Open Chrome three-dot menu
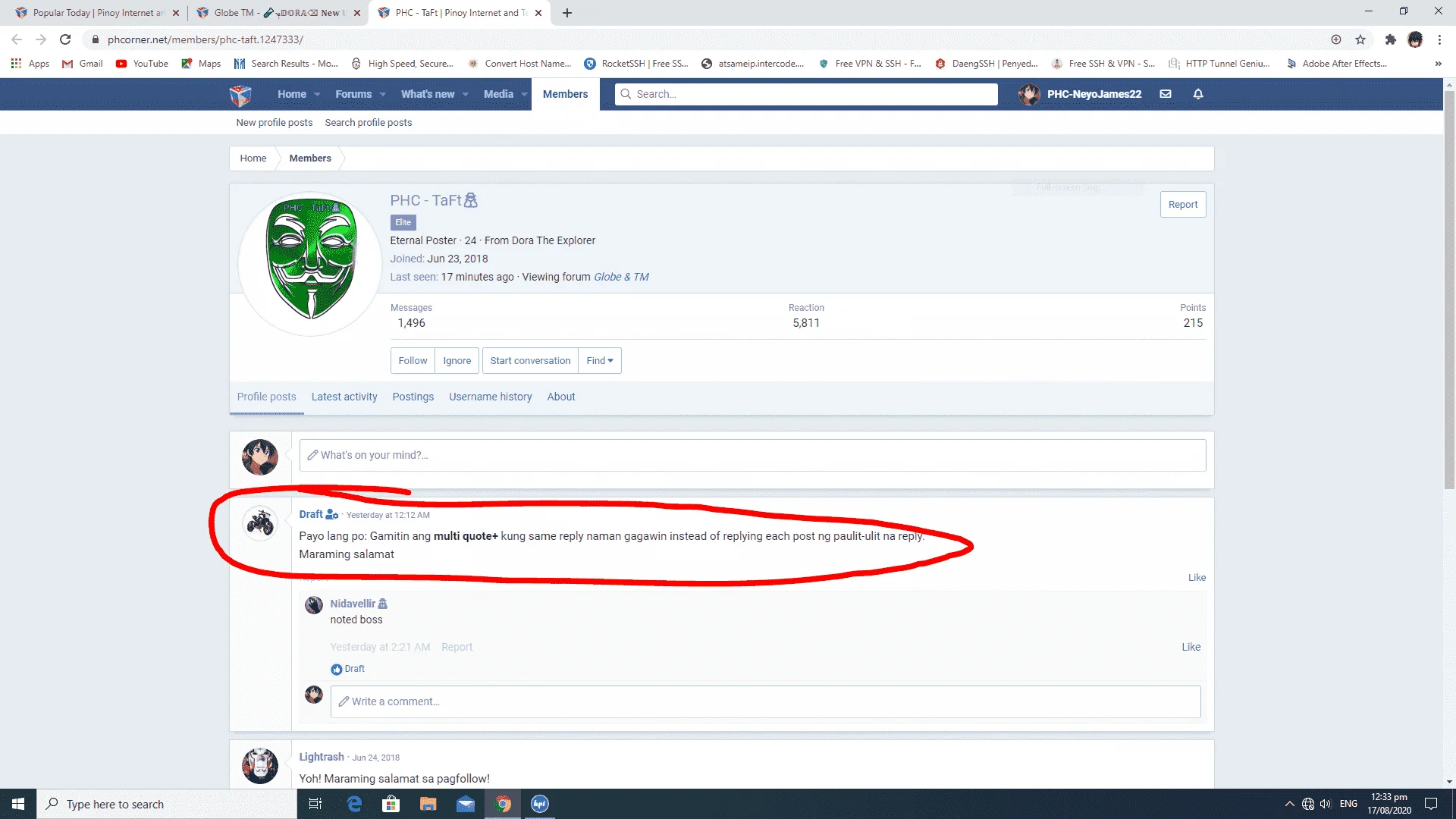The width and height of the screenshot is (1456, 819). (x=1439, y=39)
